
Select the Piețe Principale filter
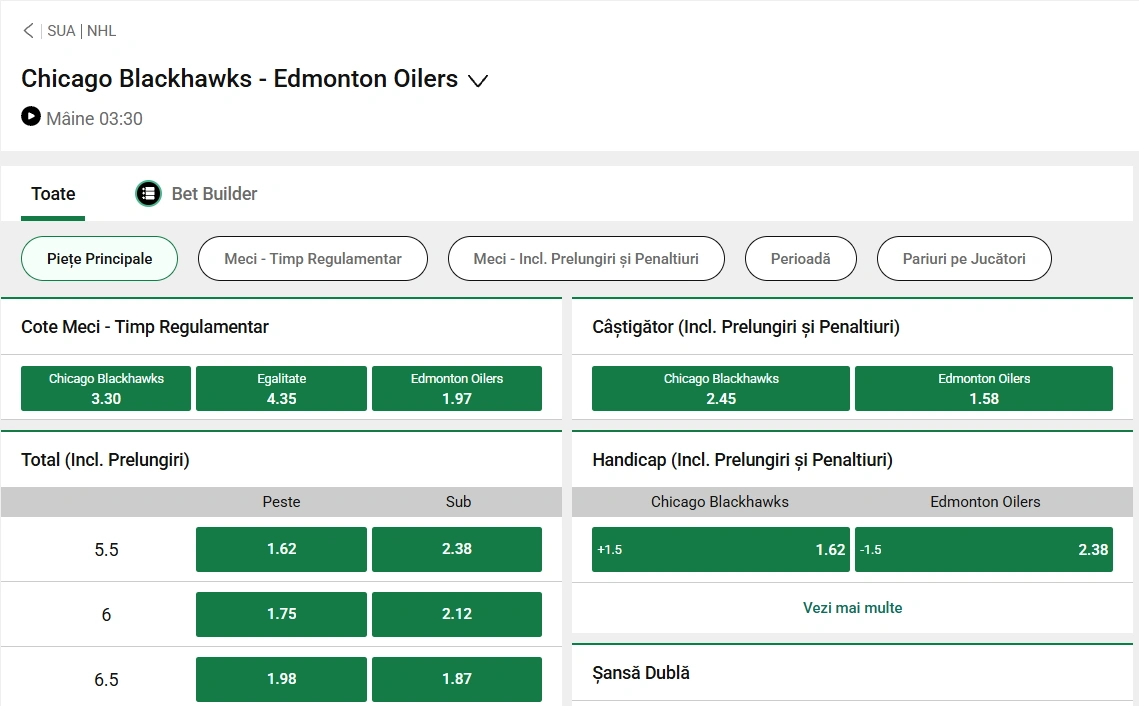coord(99,259)
